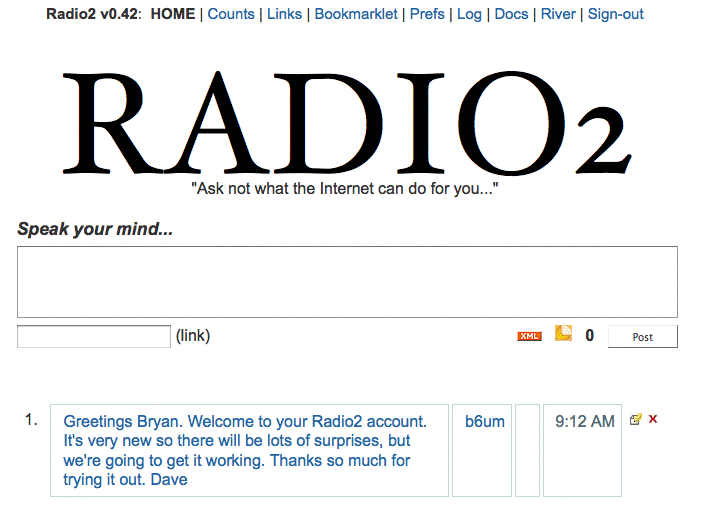Open the River page
Screen dimensions: 711x526
(x=558, y=14)
